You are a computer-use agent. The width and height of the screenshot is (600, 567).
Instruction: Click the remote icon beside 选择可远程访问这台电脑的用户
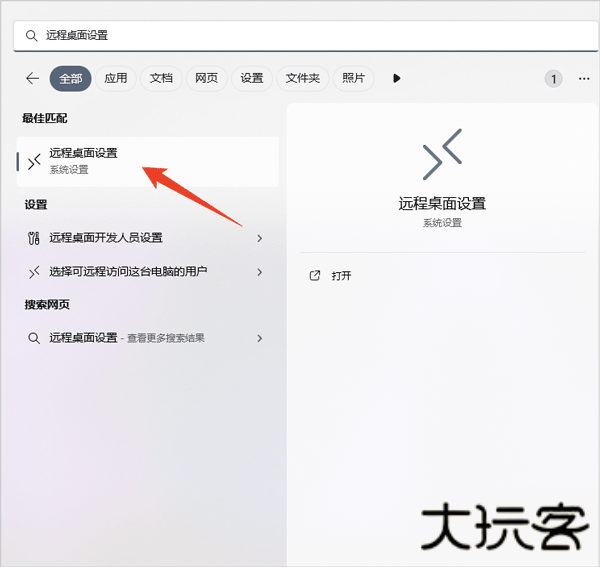34,272
